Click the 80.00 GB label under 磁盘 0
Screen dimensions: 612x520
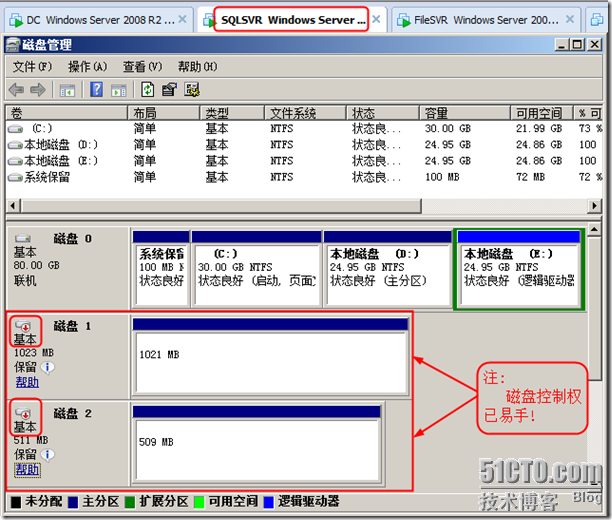[37, 265]
